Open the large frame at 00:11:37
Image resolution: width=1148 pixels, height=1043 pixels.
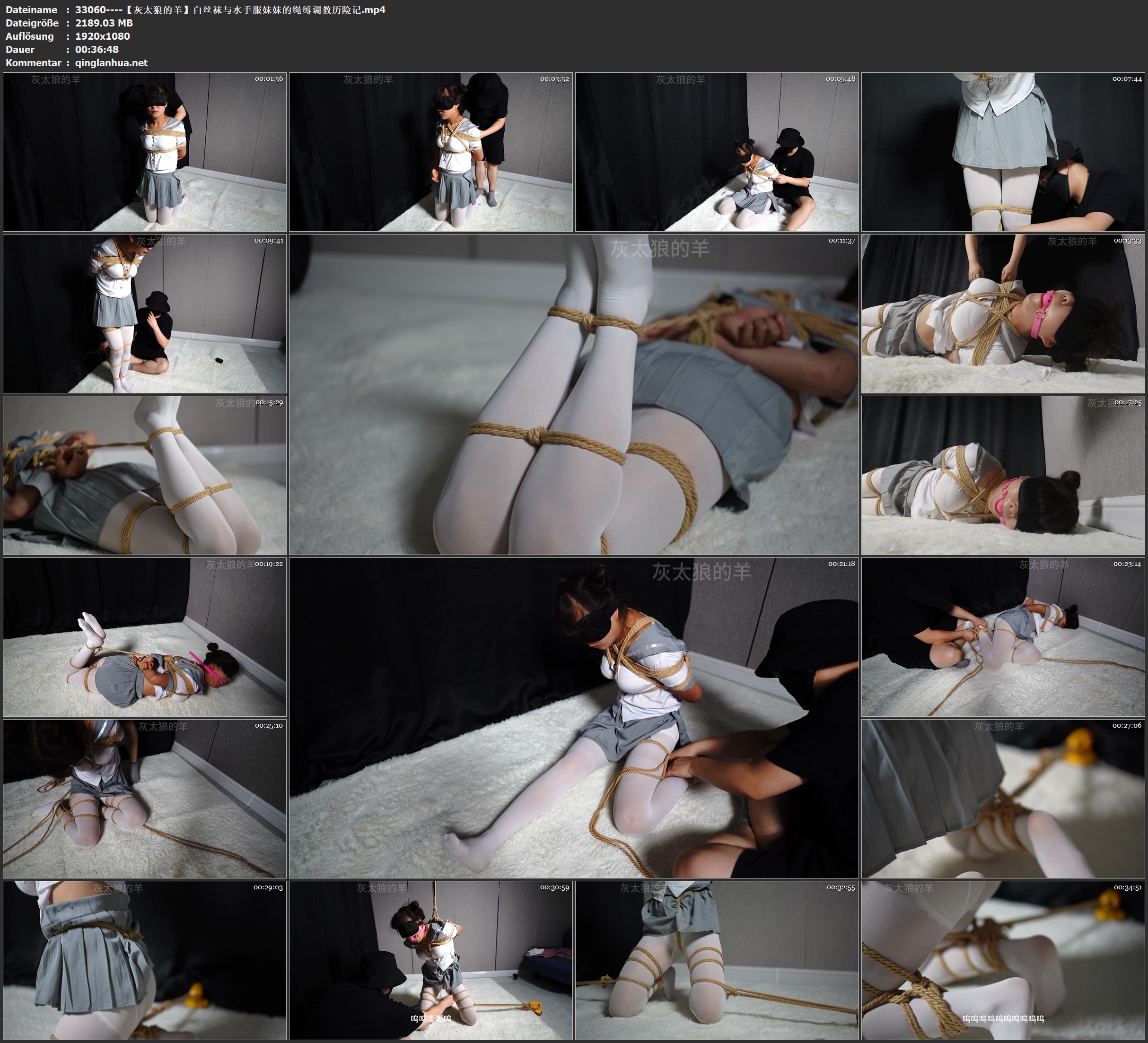click(574, 394)
